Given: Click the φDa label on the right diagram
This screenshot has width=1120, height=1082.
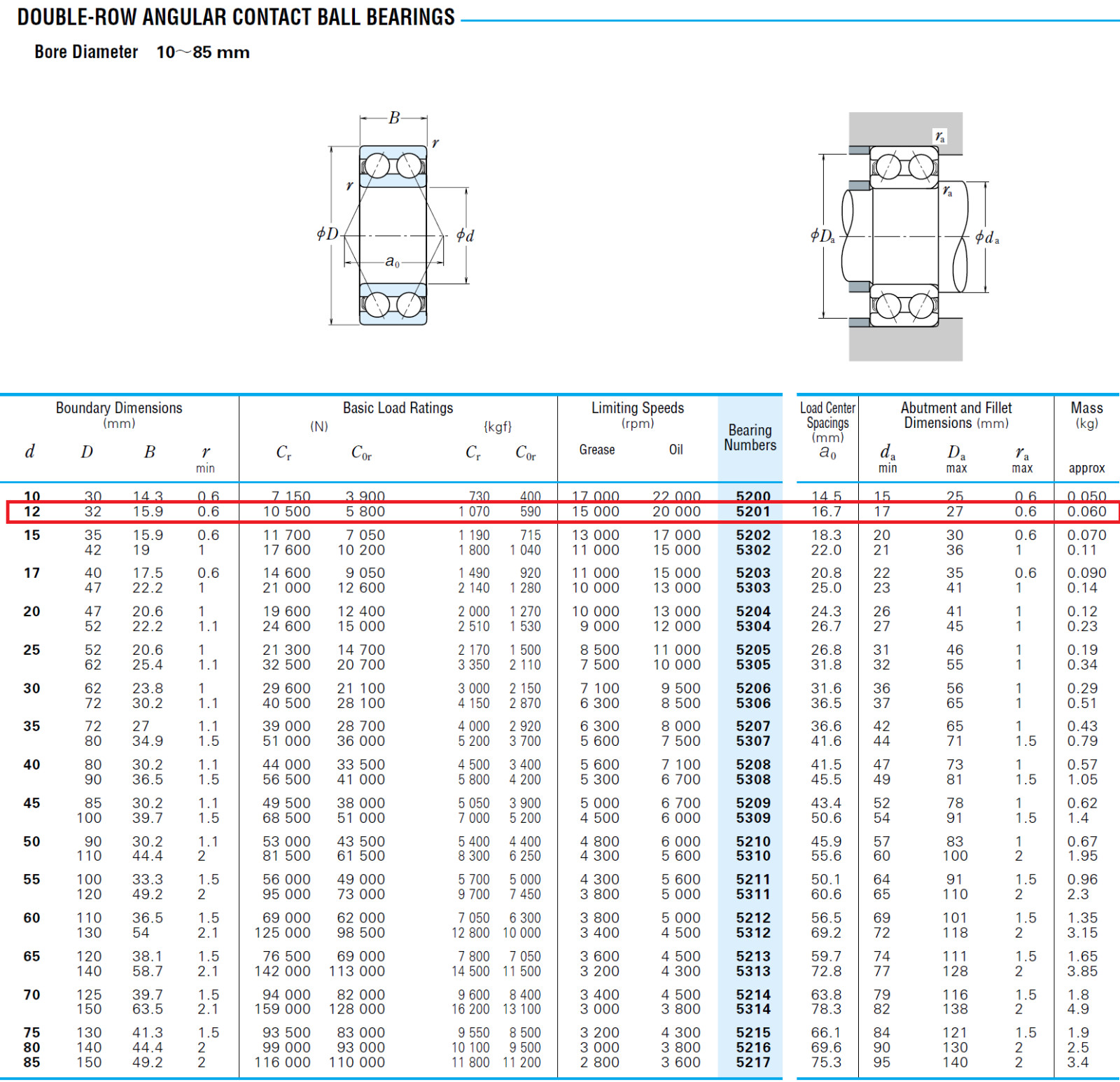Looking at the screenshot, I should coord(822,236).
